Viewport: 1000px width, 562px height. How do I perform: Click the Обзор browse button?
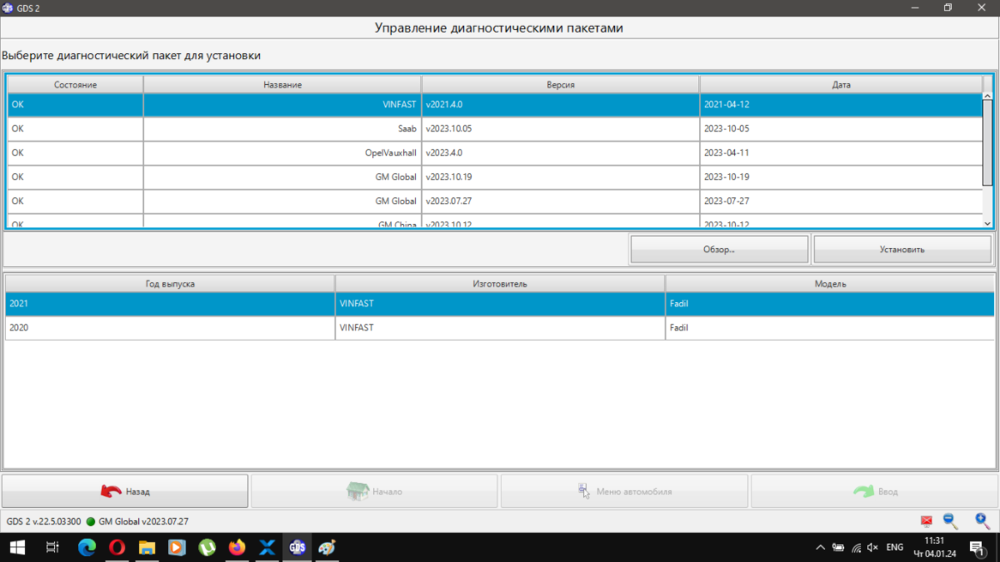click(719, 249)
